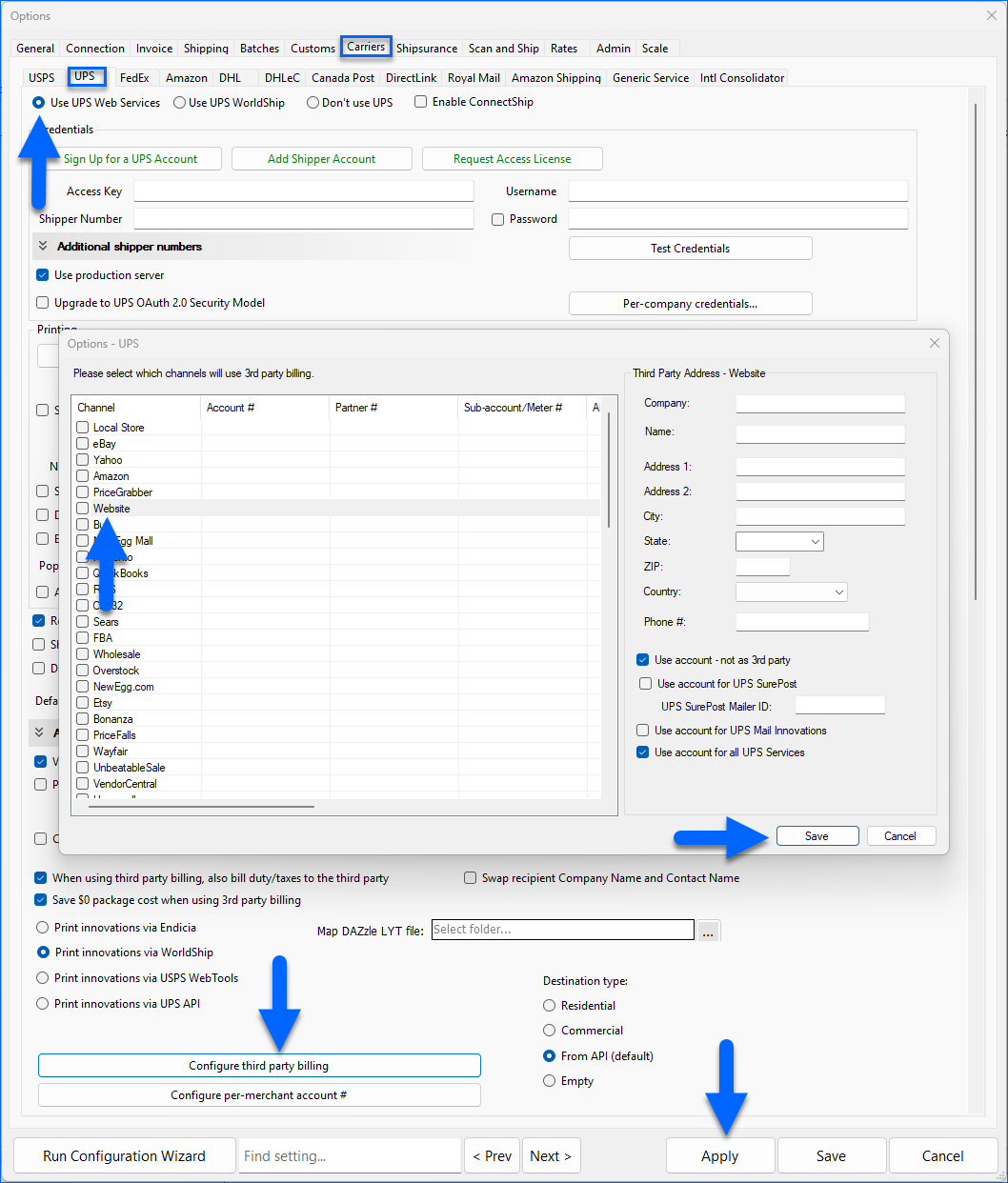The image size is (1008, 1183).
Task: Select Residential destination type
Action: pyautogui.click(x=550, y=1006)
